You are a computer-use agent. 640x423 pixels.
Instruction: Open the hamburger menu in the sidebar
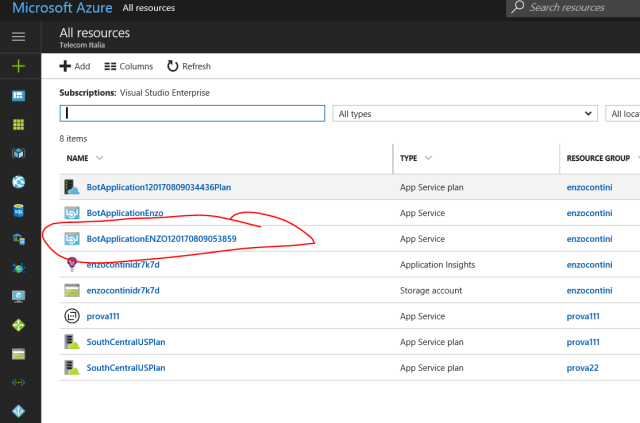pos(18,37)
